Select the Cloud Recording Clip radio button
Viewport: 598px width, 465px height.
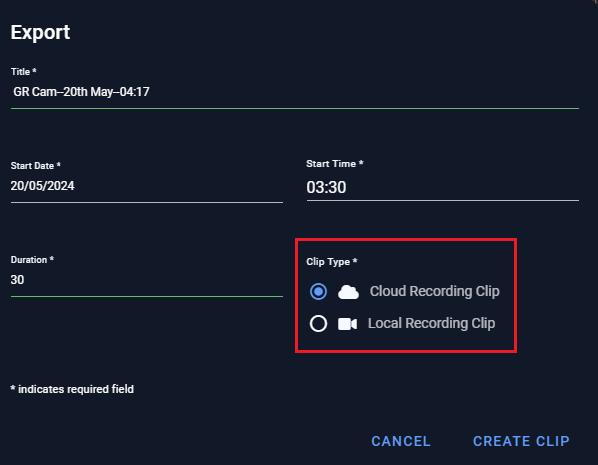(x=318, y=291)
